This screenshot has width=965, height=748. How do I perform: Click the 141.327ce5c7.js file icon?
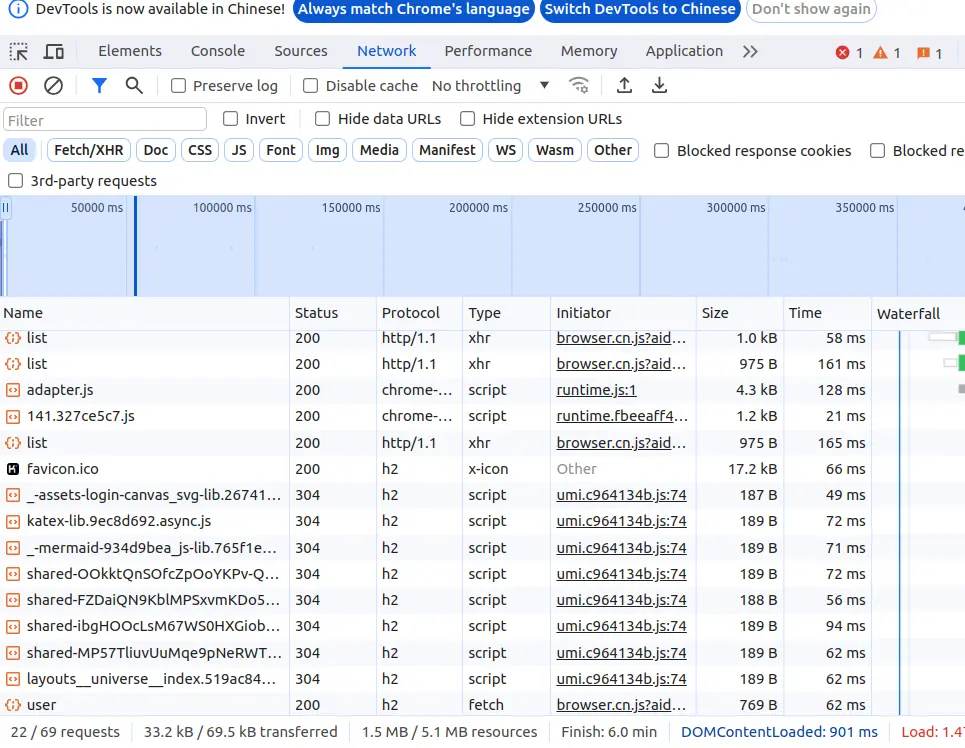click(12, 417)
